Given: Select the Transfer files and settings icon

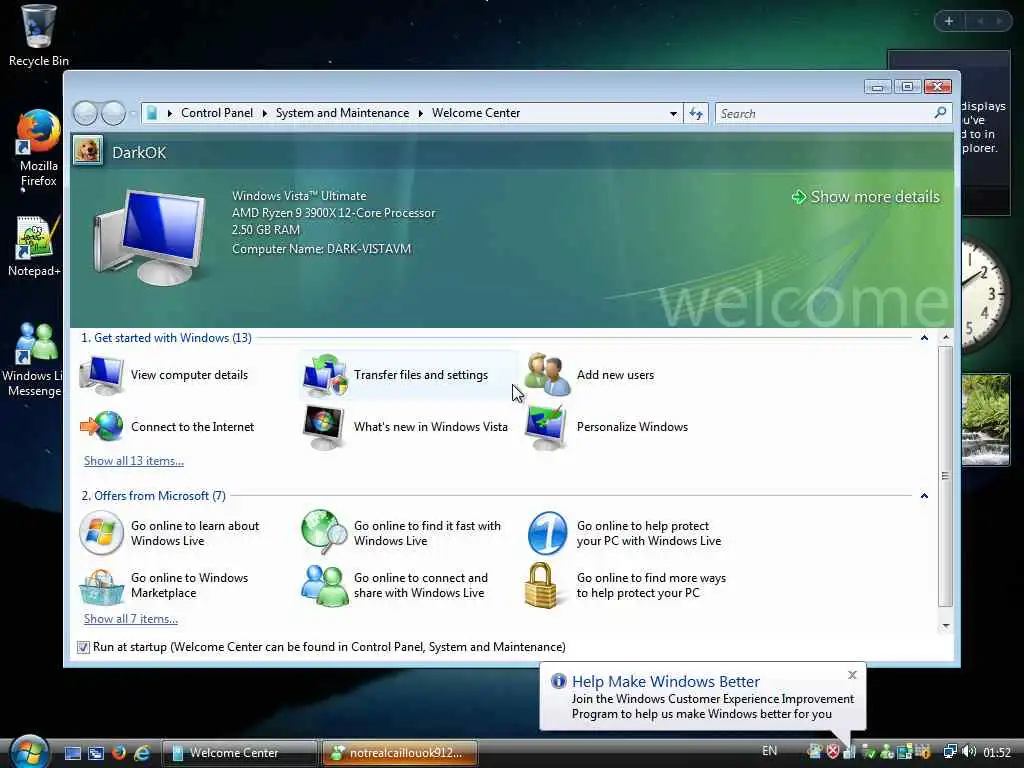Looking at the screenshot, I should (324, 375).
